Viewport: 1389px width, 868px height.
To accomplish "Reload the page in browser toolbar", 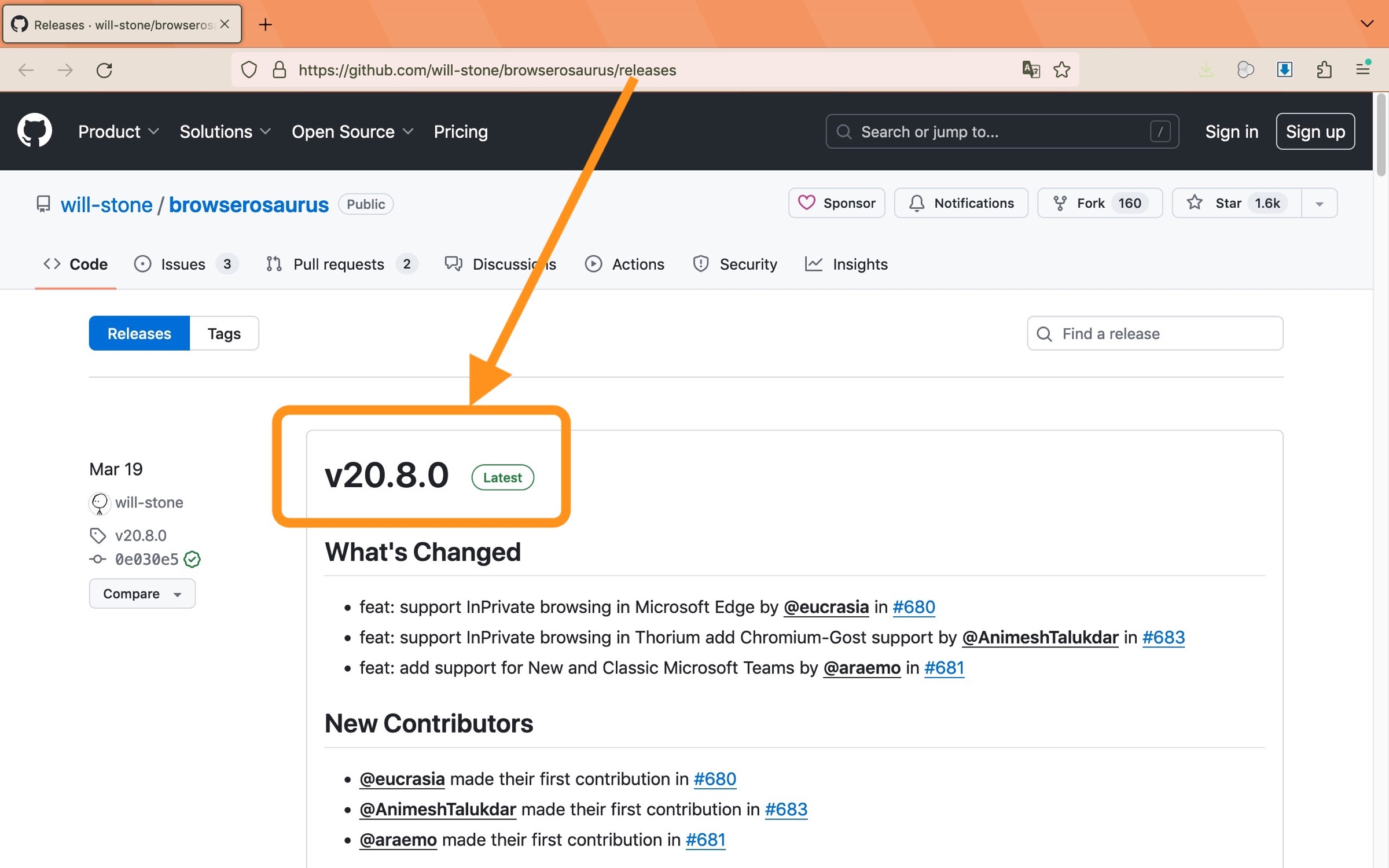I will 104,70.
